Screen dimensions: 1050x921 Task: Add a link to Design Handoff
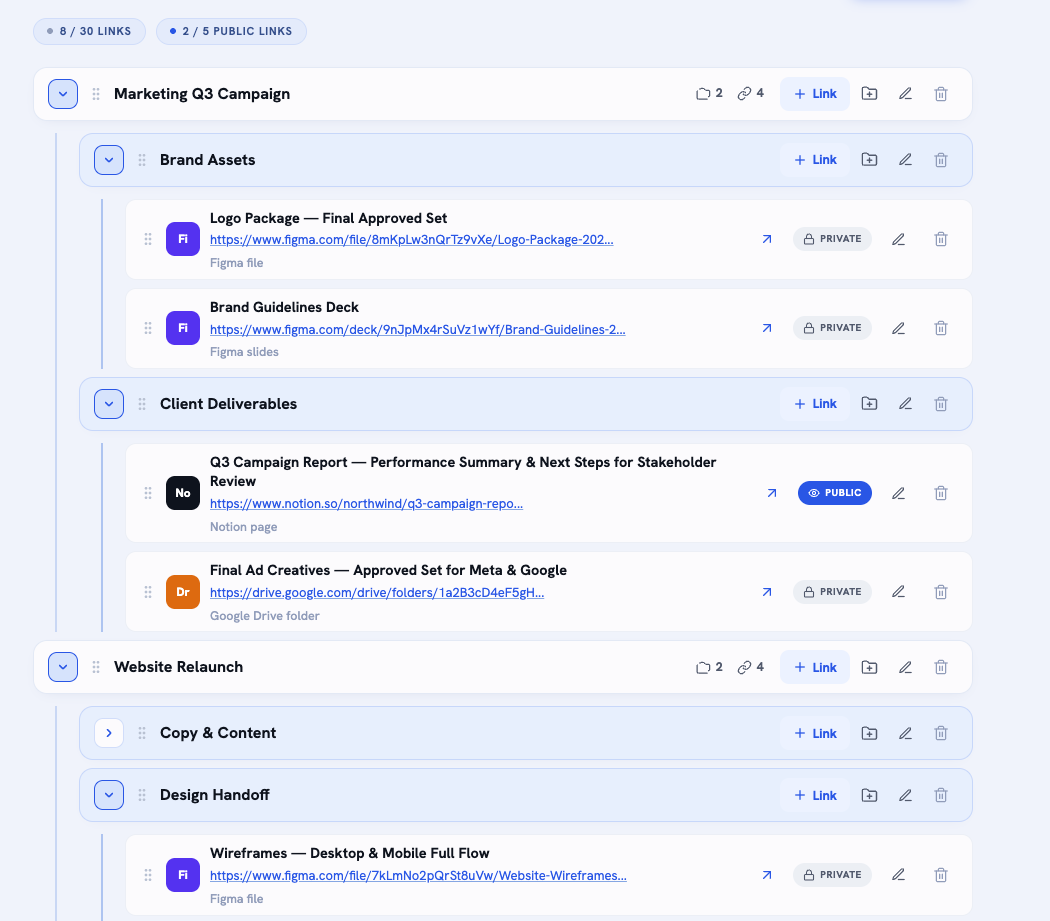pyautogui.click(x=815, y=795)
